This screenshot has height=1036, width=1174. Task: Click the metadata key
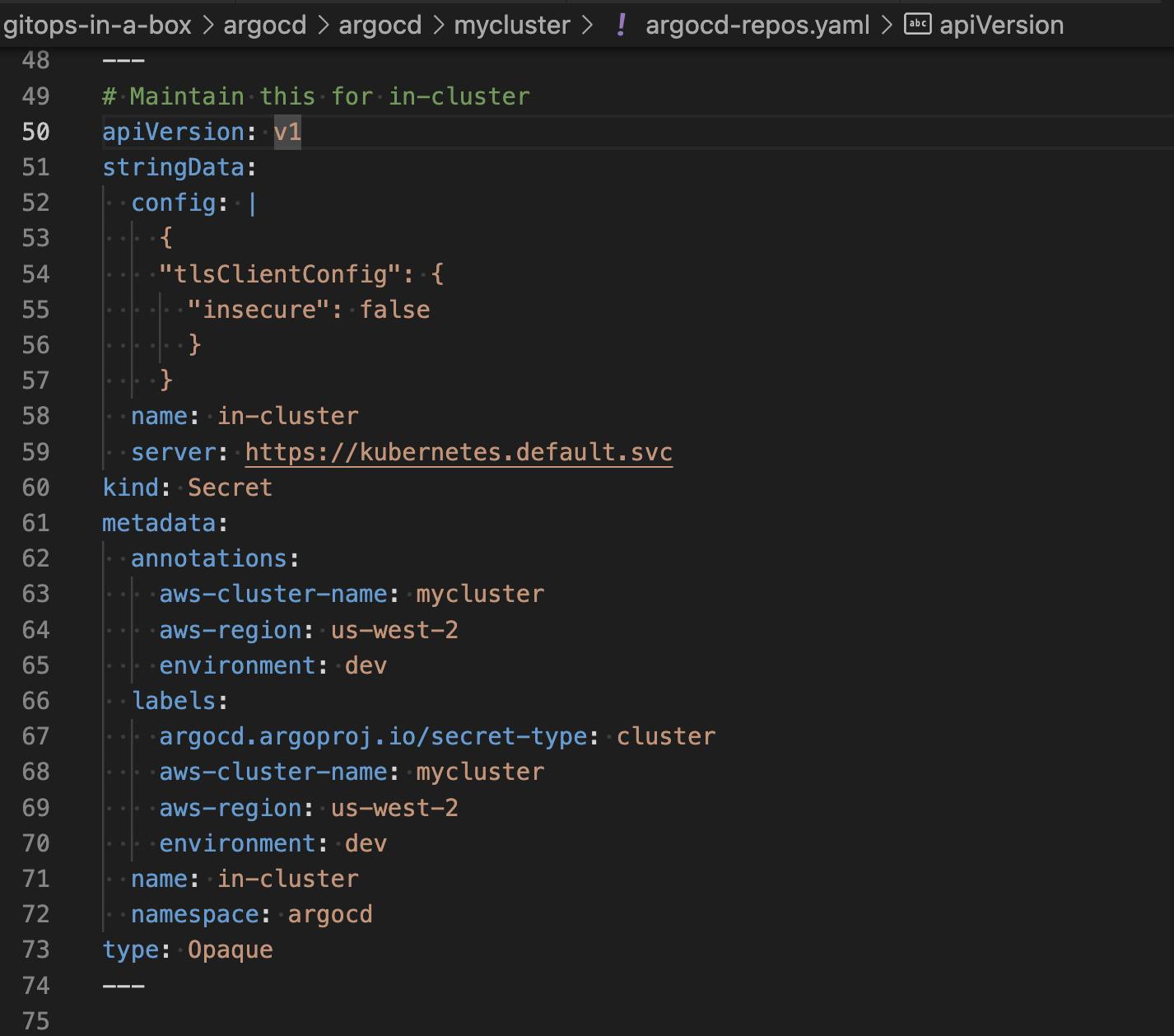tap(159, 523)
